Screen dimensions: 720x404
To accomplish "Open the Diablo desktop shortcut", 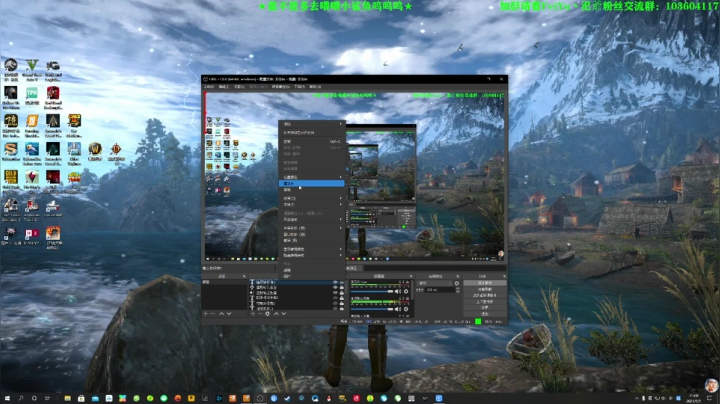I will (116, 152).
